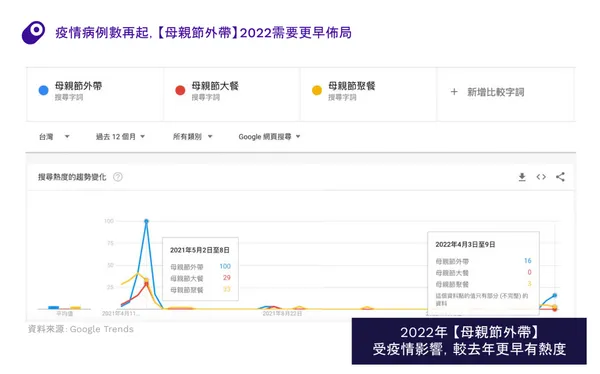This screenshot has width=600, height=374.
Task: Click the dark banner 2022年【母親節外帶】 text
Action: (469, 332)
